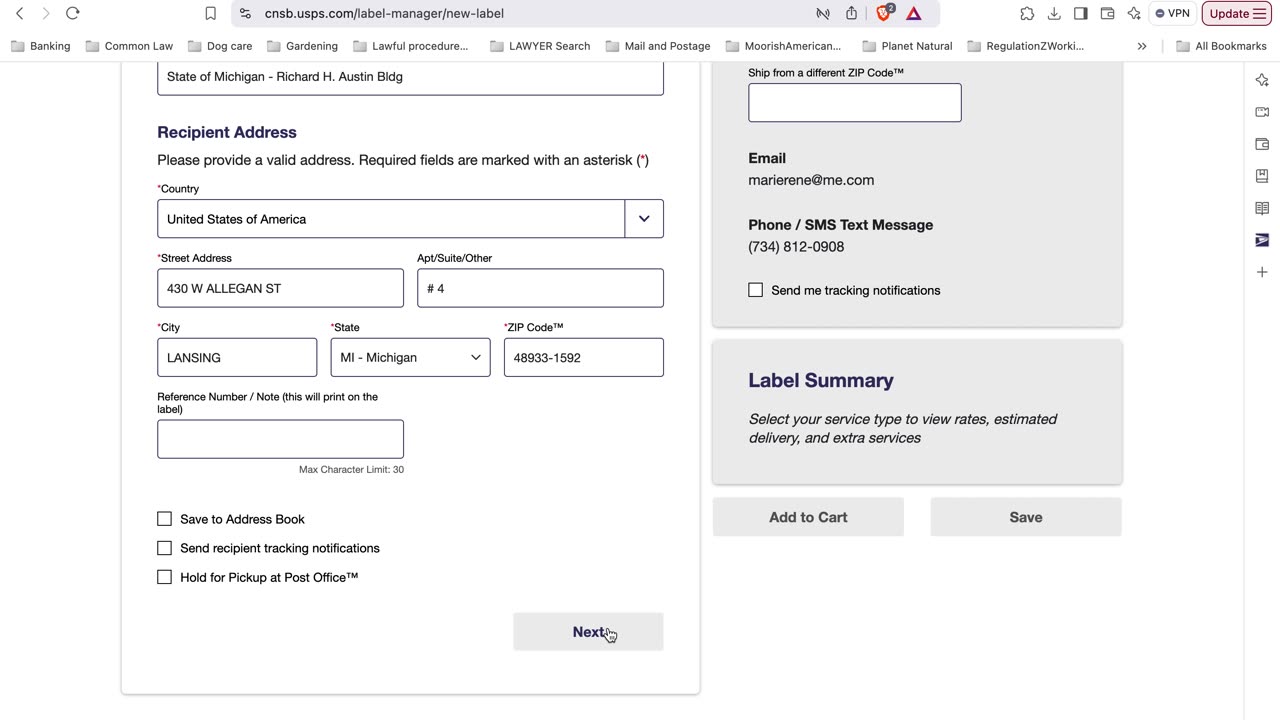The height and width of the screenshot is (720, 1280).
Task: Show hidden bookmarks with chevron overflow
Action: pyautogui.click(x=1142, y=46)
